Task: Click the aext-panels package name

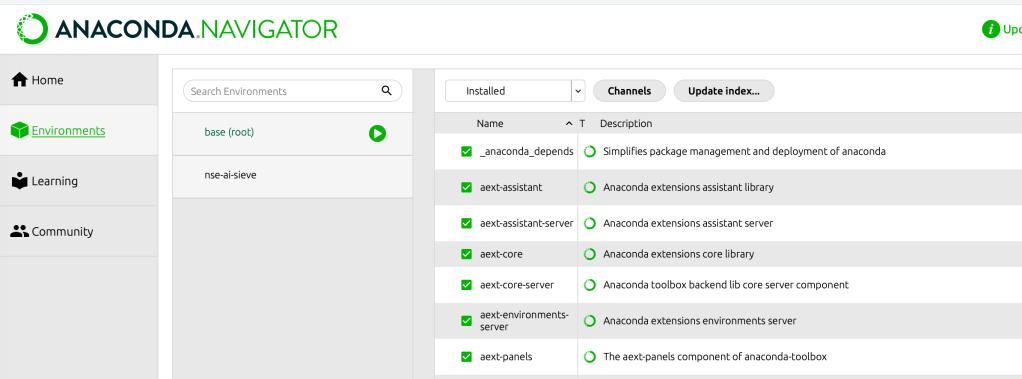Action: (506, 357)
